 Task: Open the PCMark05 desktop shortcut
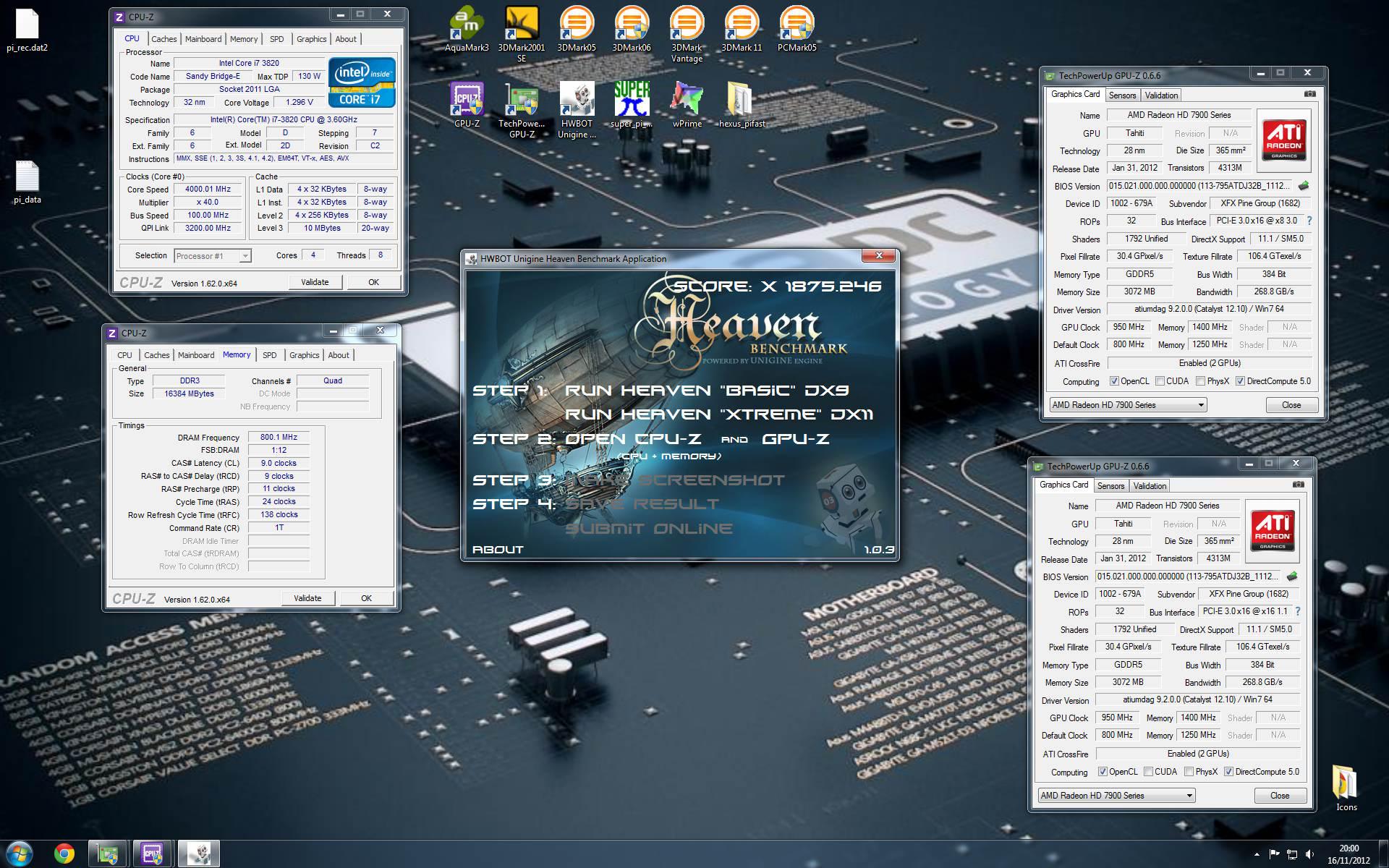(x=797, y=29)
